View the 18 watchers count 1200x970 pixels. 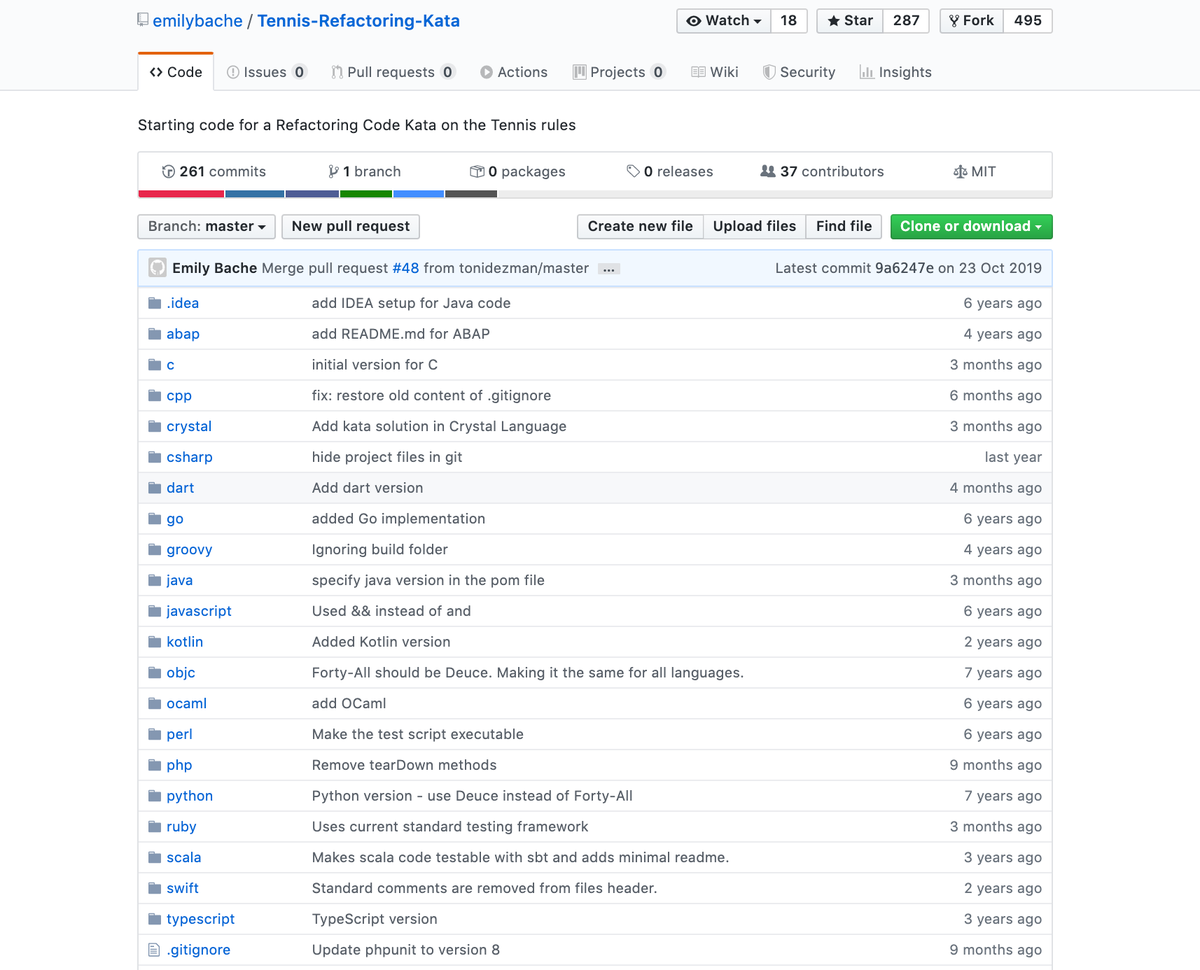click(x=789, y=21)
